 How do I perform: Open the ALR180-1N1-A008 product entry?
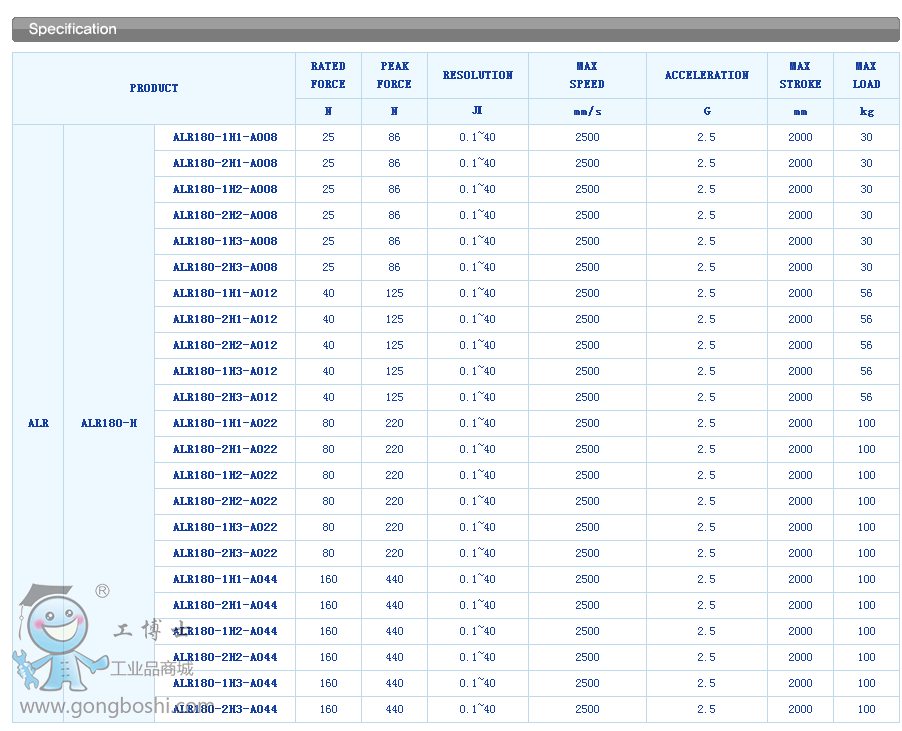225,137
